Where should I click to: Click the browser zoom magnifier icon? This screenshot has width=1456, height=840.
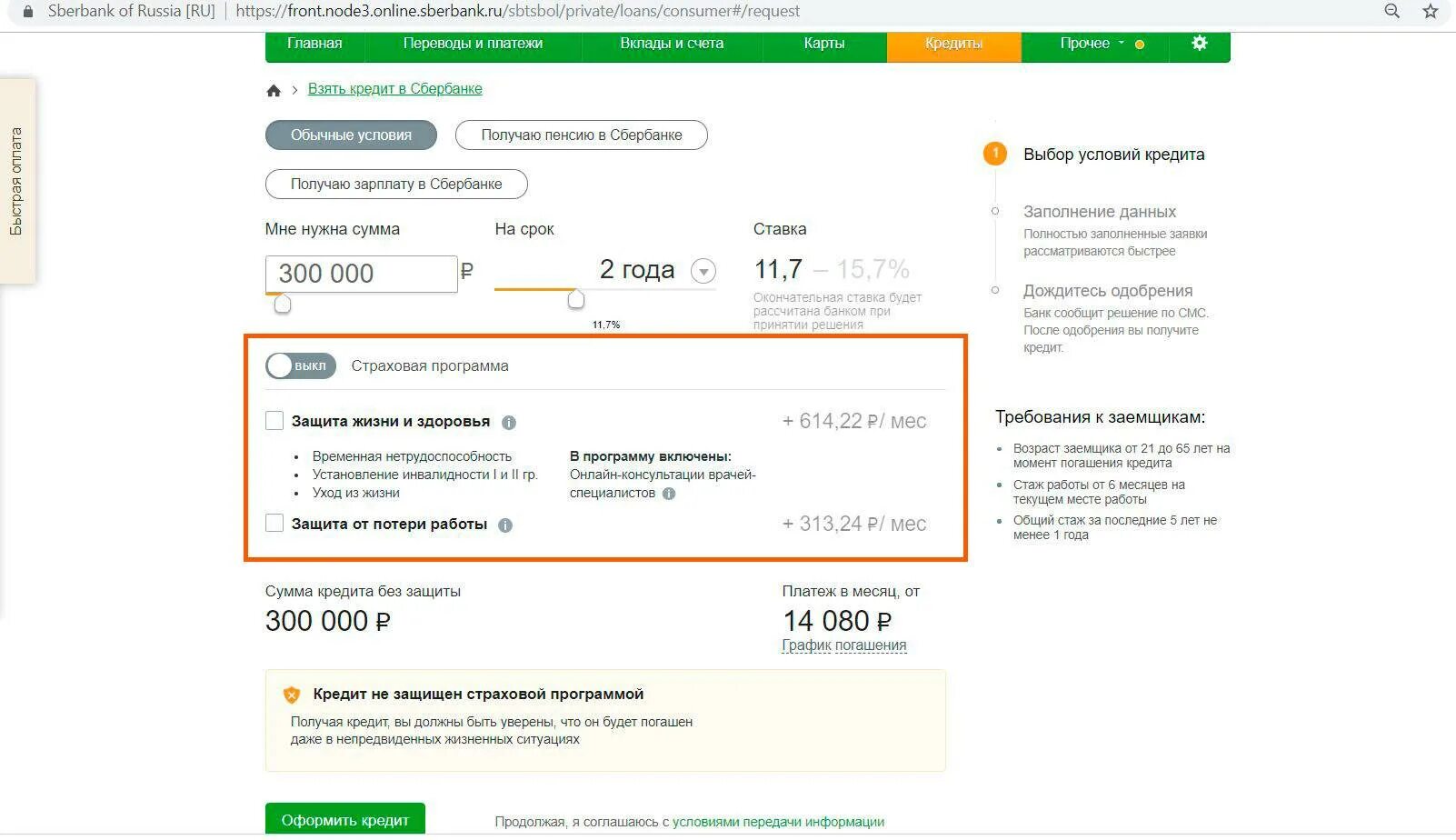pos(1391,11)
